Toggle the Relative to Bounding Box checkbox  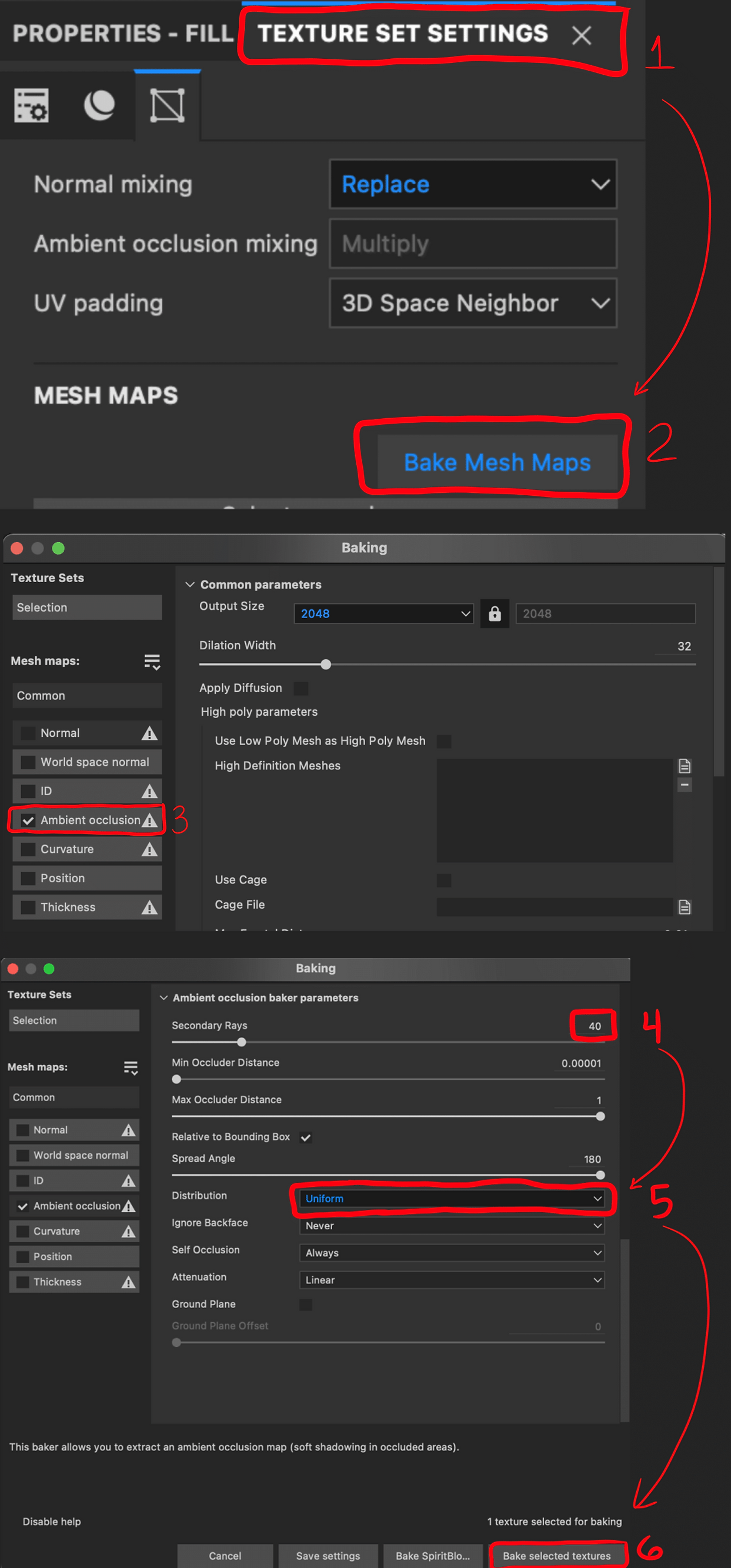[306, 1137]
